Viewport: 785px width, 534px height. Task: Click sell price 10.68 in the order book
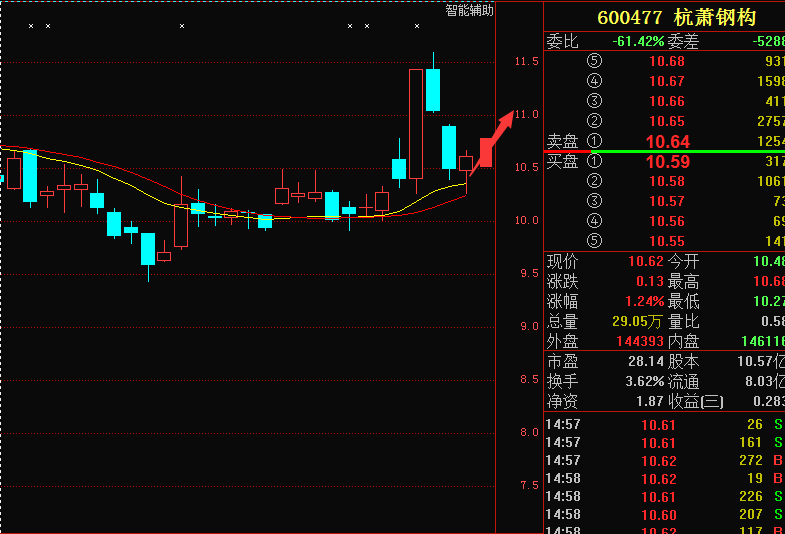click(667, 62)
